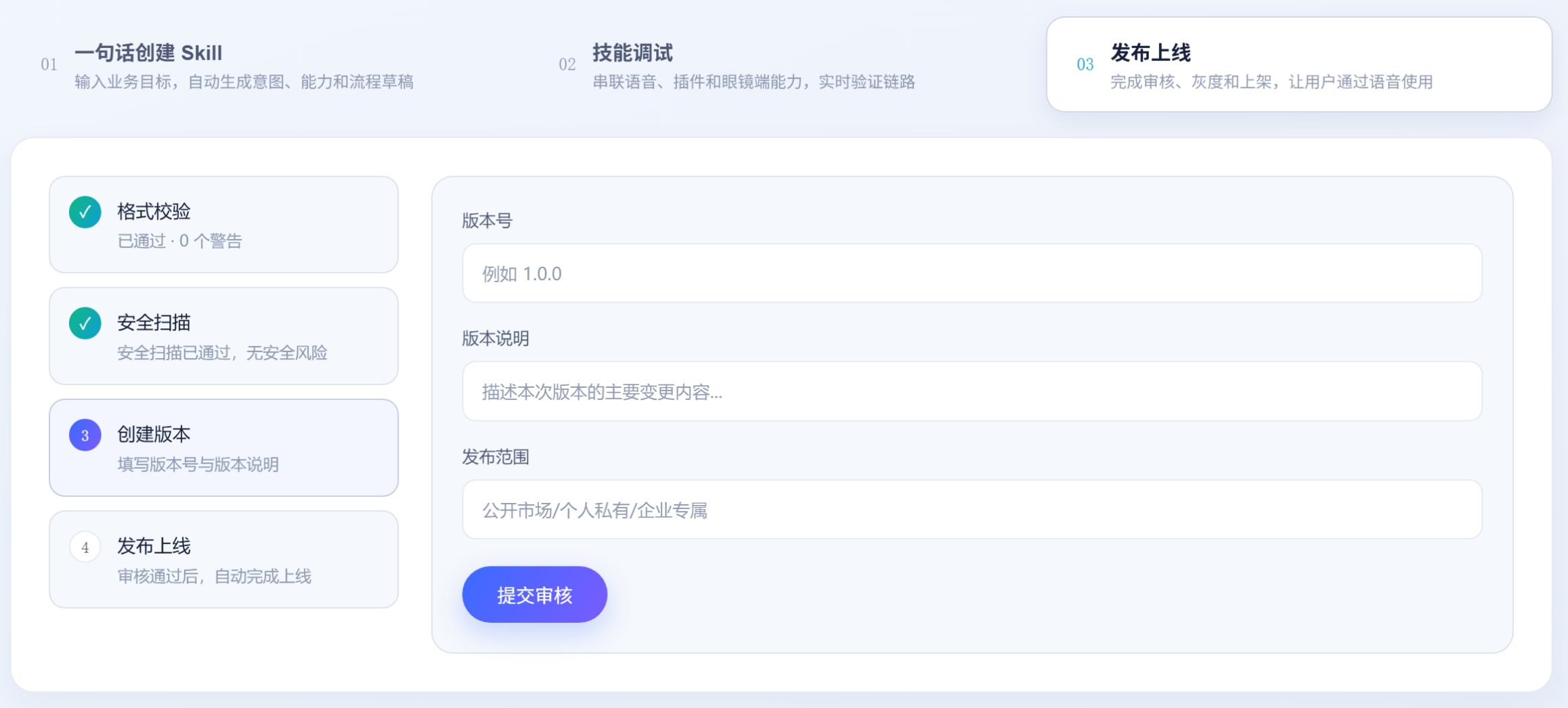Click the 提交审核 button
The image size is (1568, 708).
click(x=534, y=595)
